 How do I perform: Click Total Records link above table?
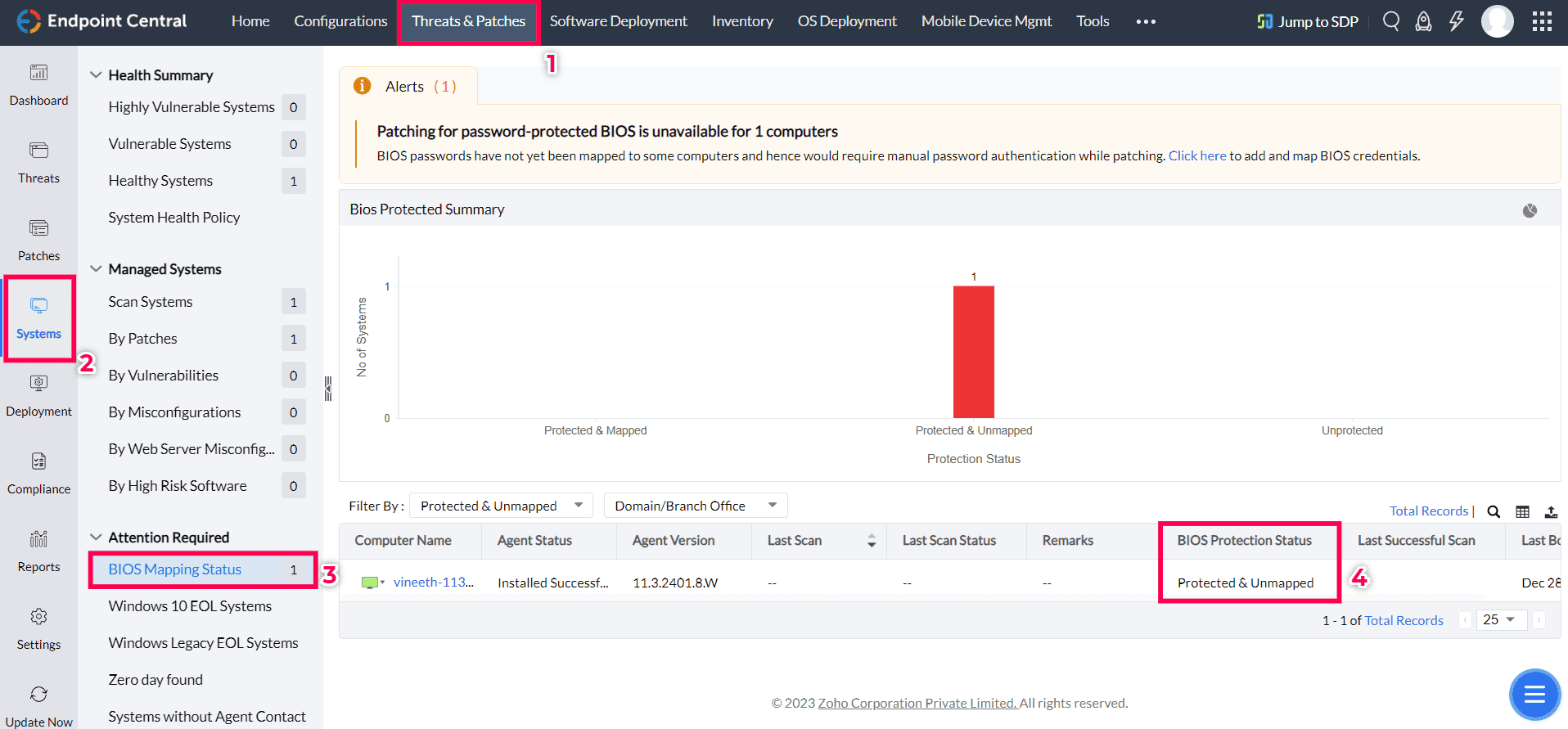pyautogui.click(x=1429, y=511)
